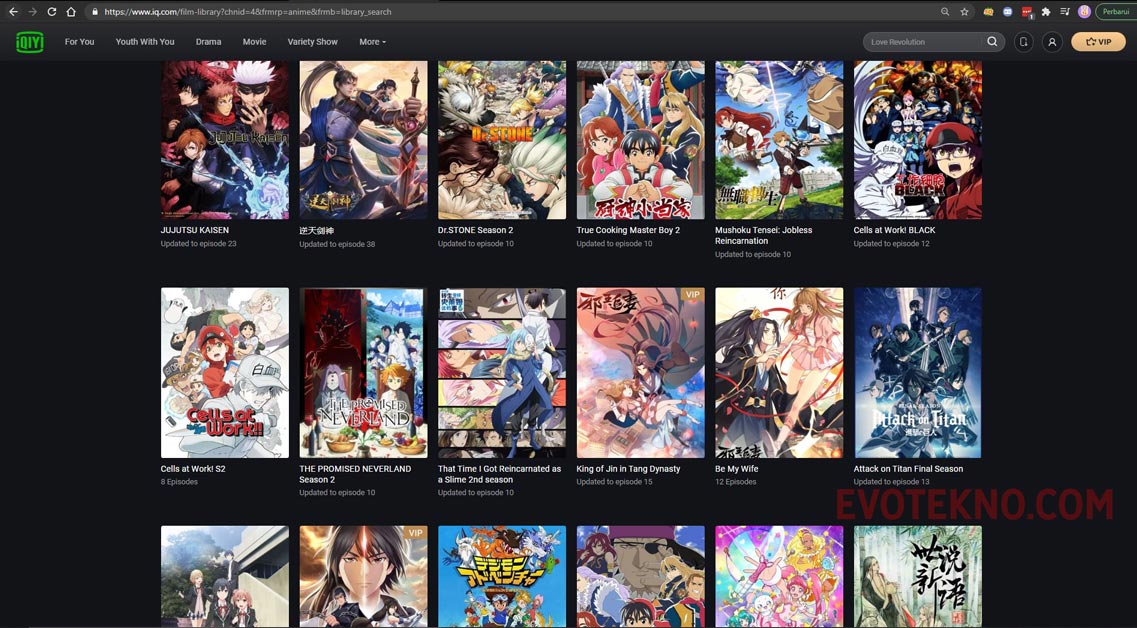
Task: Click the zoom magnifier icon in address bar
Action: coord(945,12)
